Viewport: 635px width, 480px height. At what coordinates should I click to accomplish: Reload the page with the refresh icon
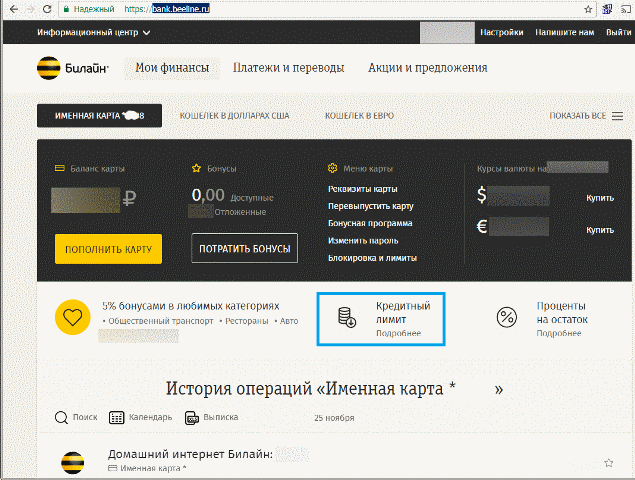click(x=47, y=9)
